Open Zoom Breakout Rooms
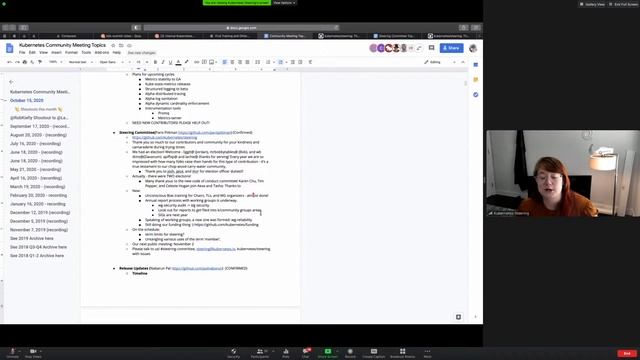The height and width of the screenshot is (360, 640). click(402, 353)
